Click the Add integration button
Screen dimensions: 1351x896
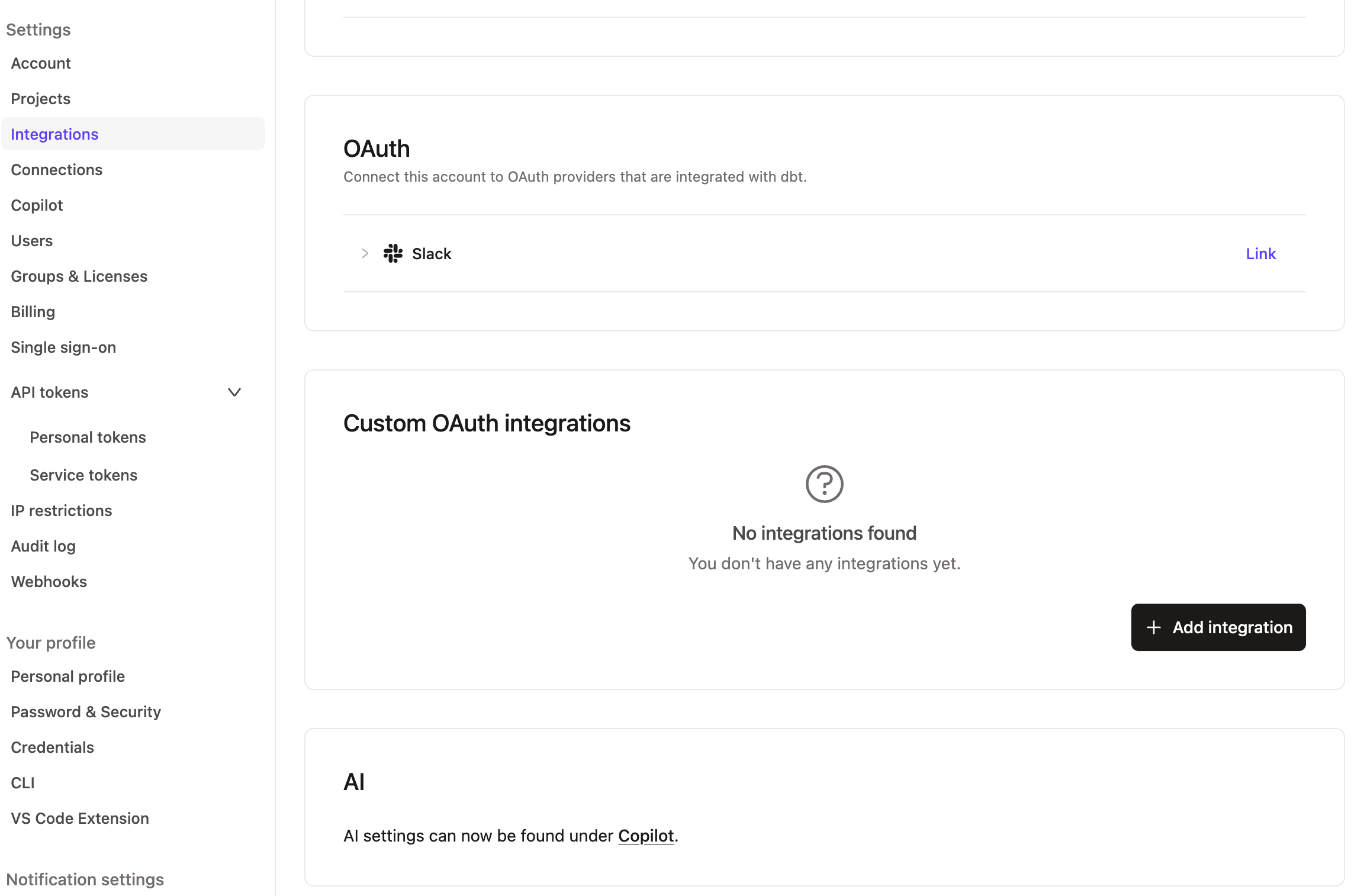(x=1218, y=627)
